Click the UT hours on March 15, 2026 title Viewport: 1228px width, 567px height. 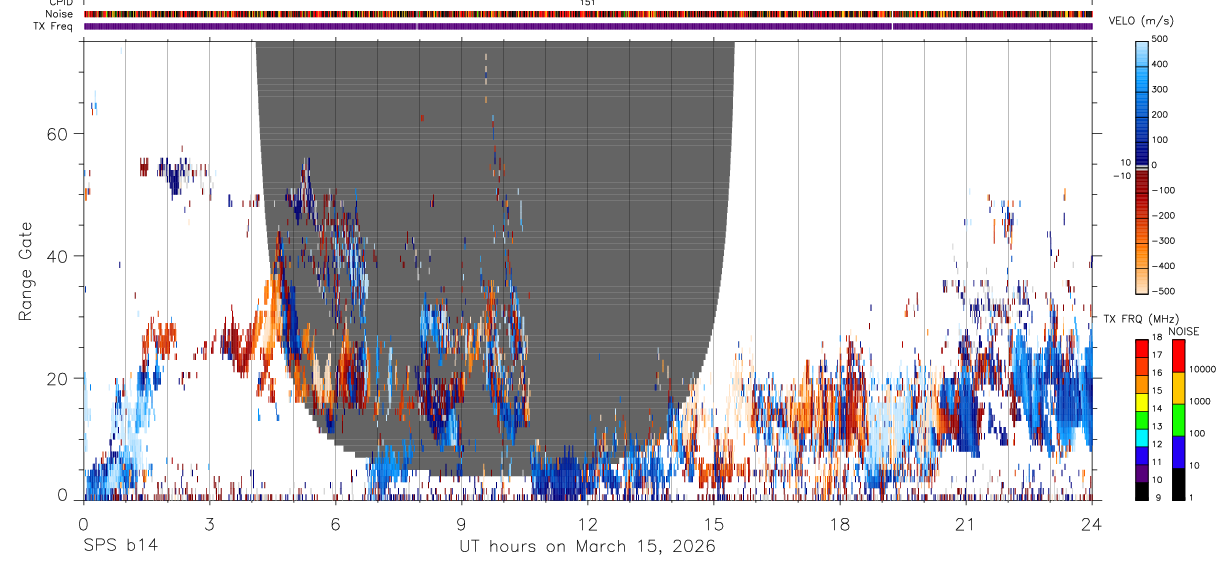[x=587, y=547]
